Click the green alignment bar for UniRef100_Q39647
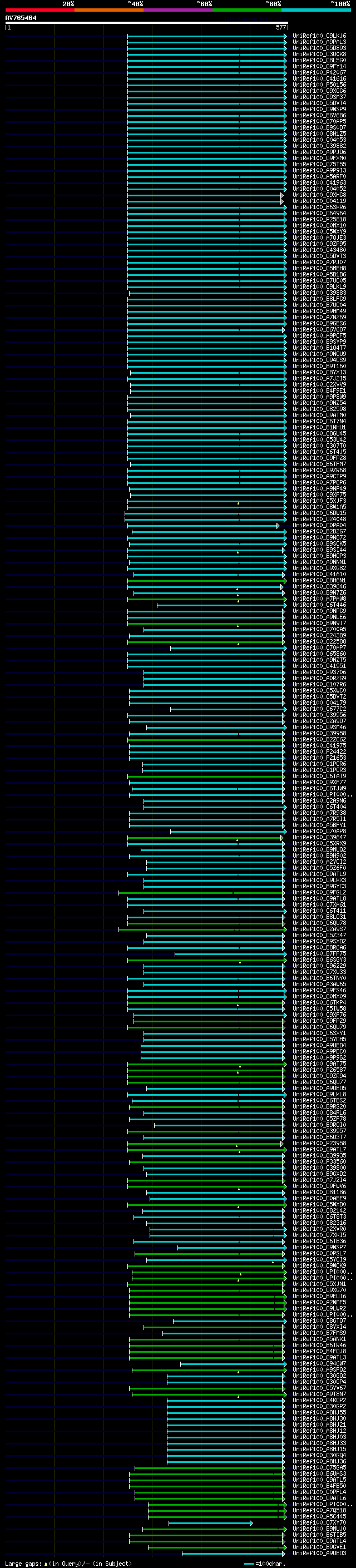This screenshot has width=356, height=1568. 205,838
